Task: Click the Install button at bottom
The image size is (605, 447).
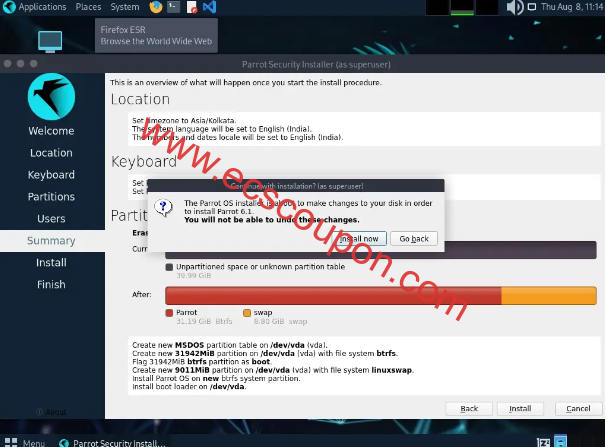Action: (x=520, y=409)
